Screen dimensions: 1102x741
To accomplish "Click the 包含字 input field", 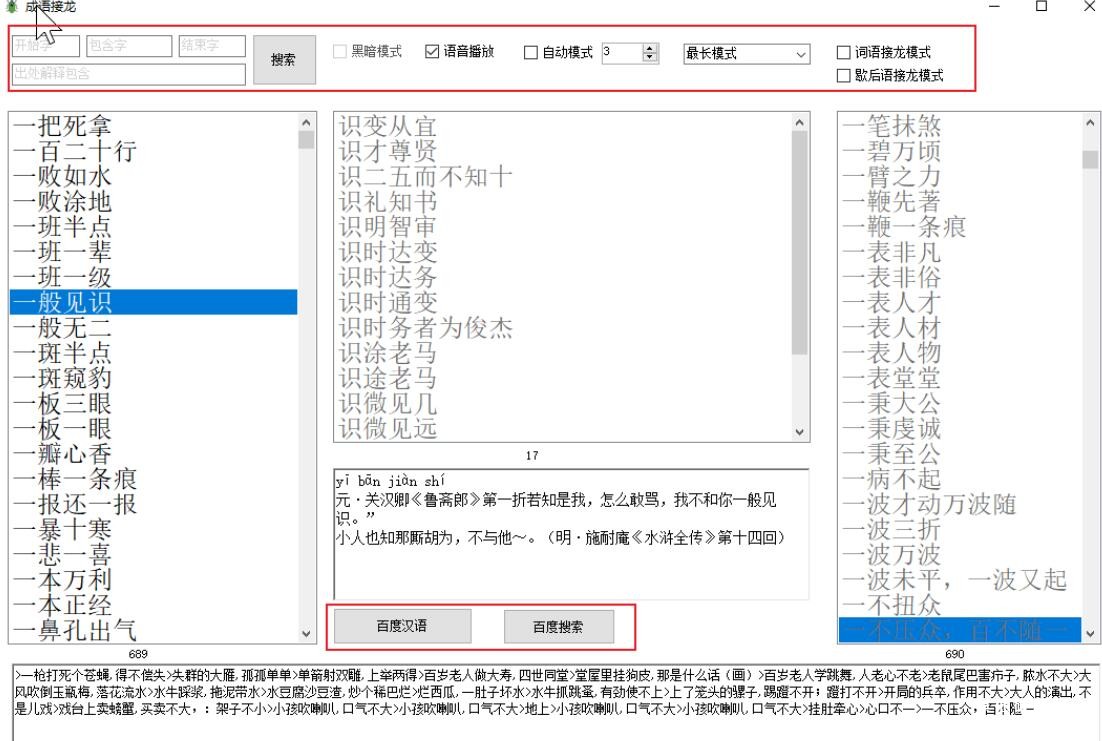I will 129,46.
